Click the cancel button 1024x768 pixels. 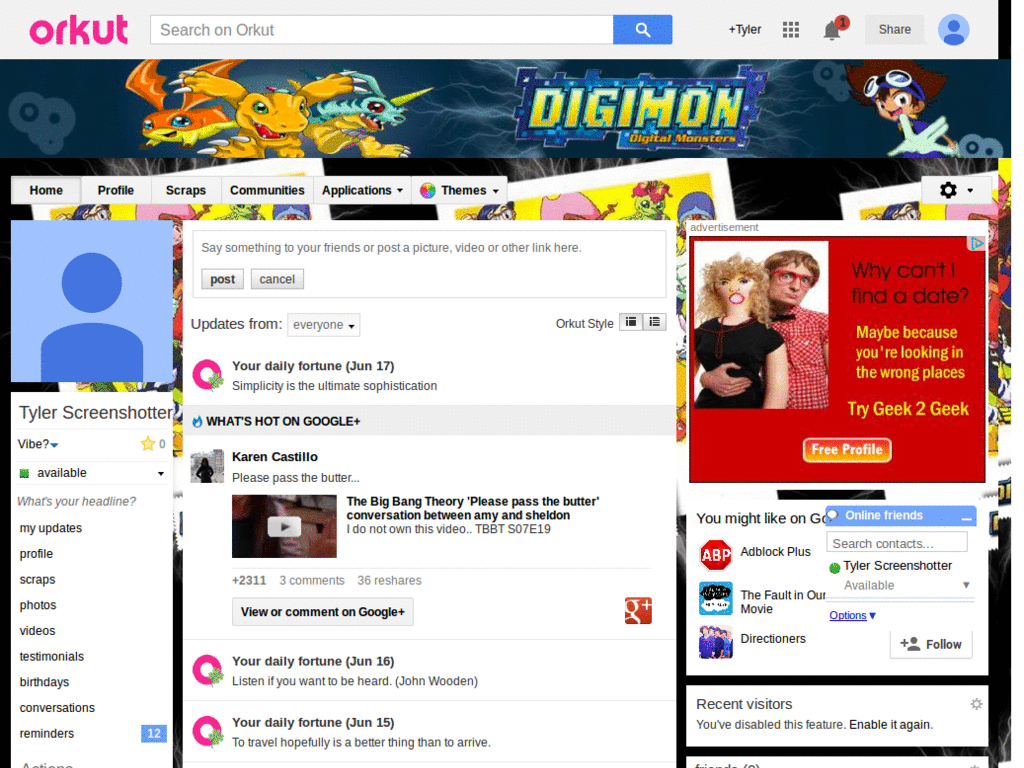coord(277,280)
